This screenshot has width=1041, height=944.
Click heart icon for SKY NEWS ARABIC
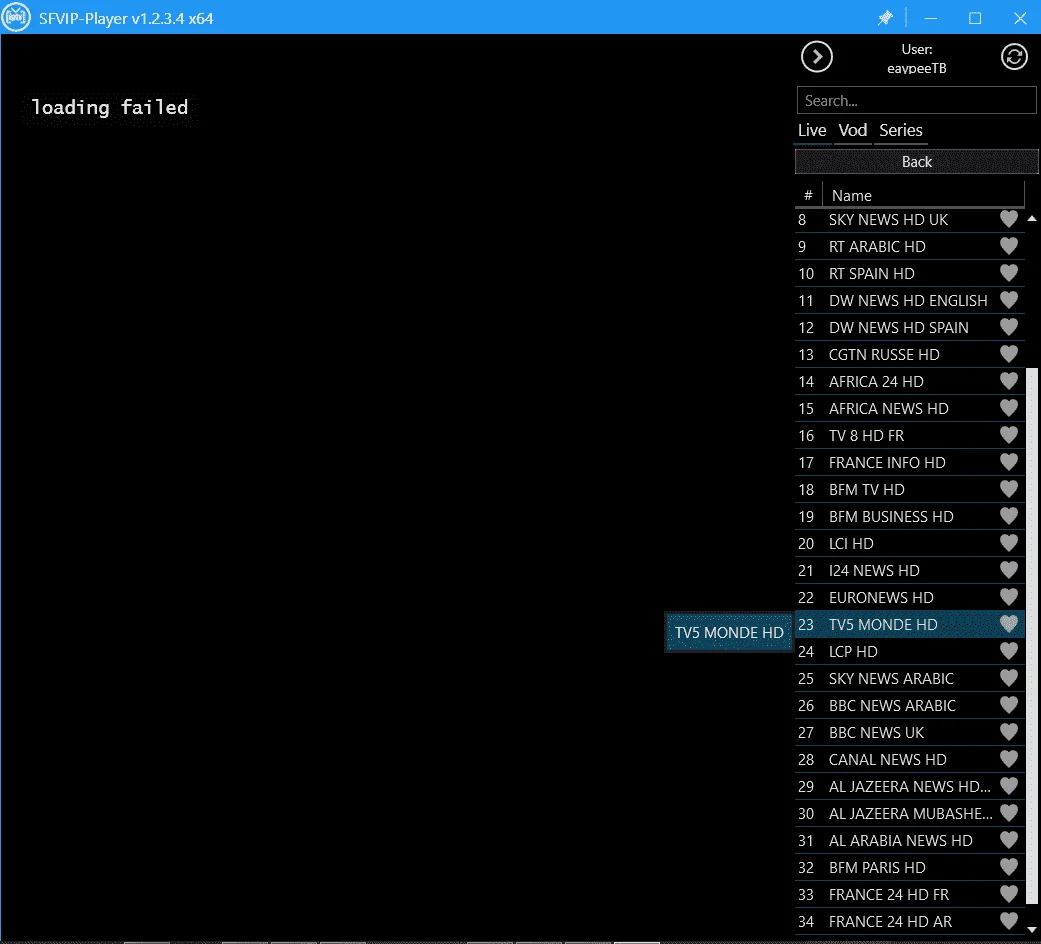click(1008, 678)
